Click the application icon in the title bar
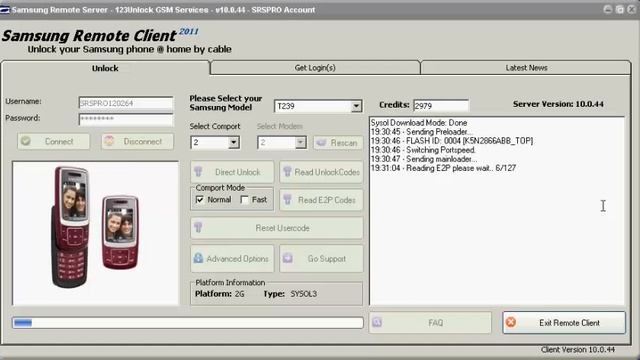Viewport: 640px width, 360px height. pyautogui.click(x=4, y=10)
